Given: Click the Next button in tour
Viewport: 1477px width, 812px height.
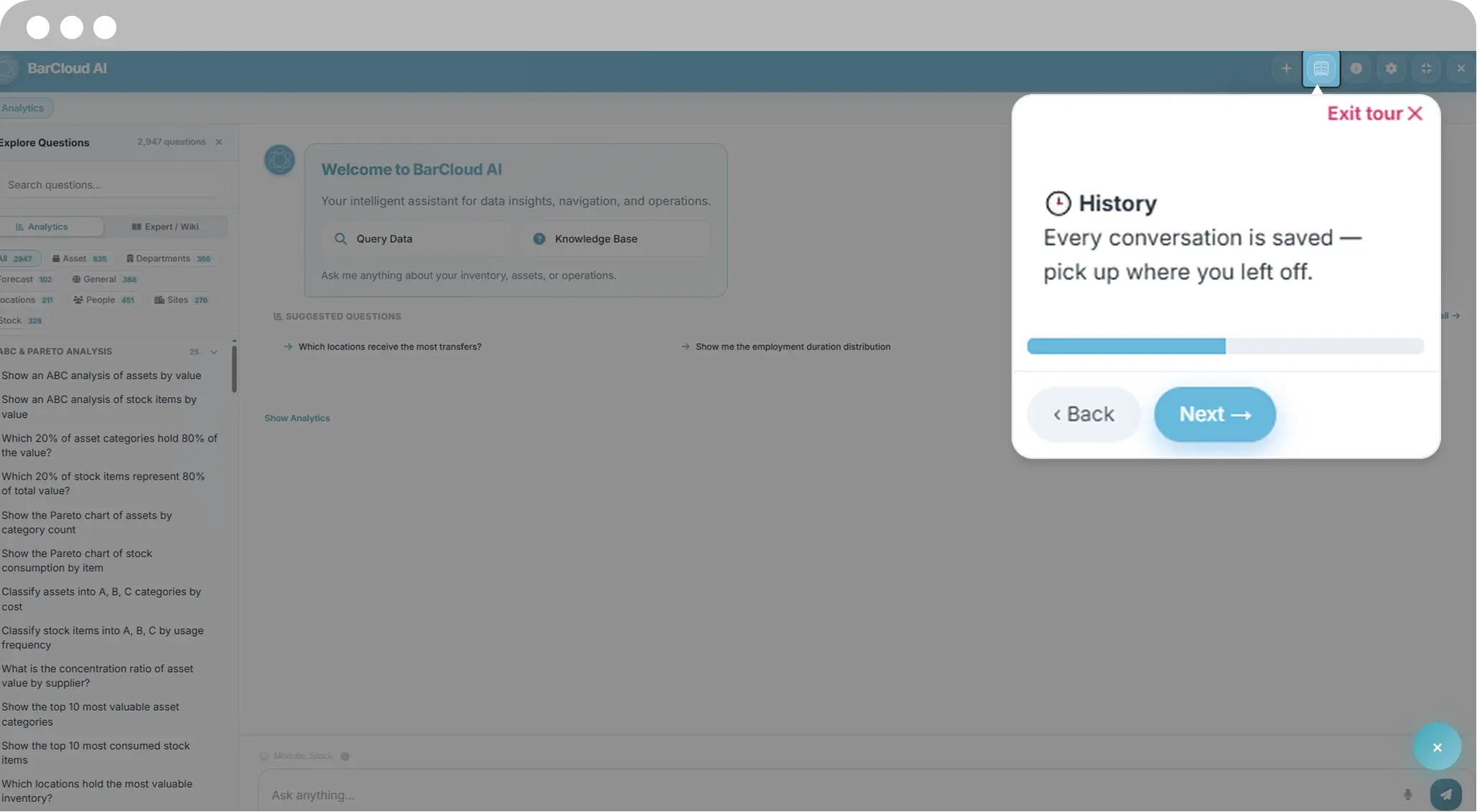Looking at the screenshot, I should (x=1215, y=415).
